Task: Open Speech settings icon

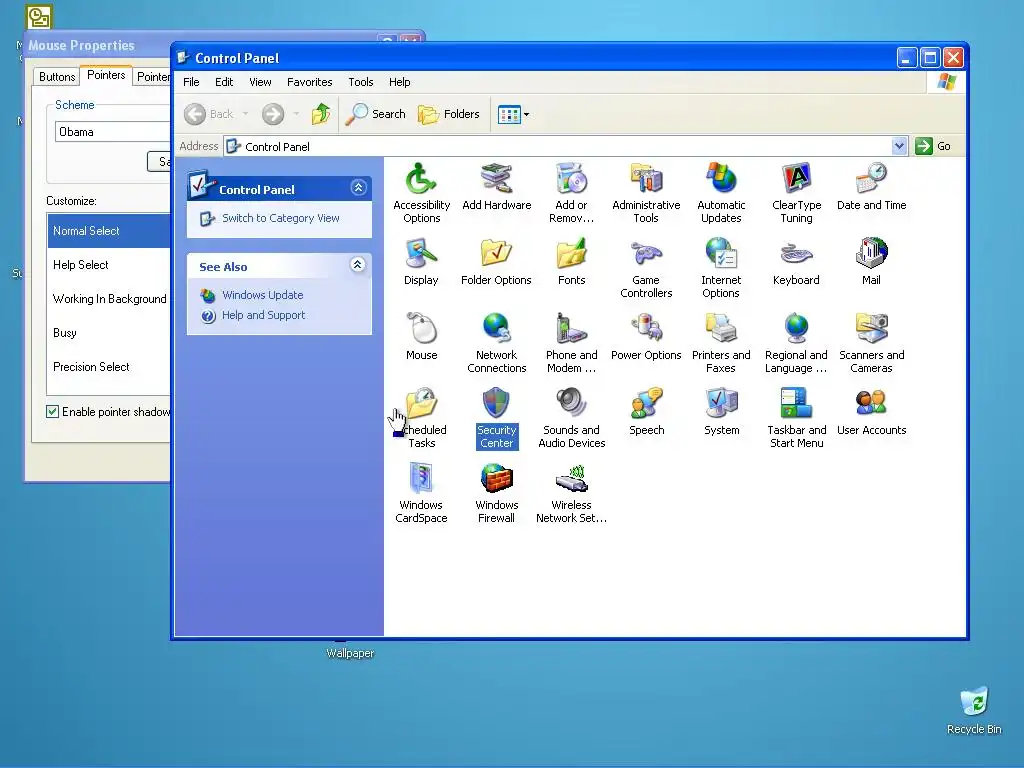Action: pos(646,412)
